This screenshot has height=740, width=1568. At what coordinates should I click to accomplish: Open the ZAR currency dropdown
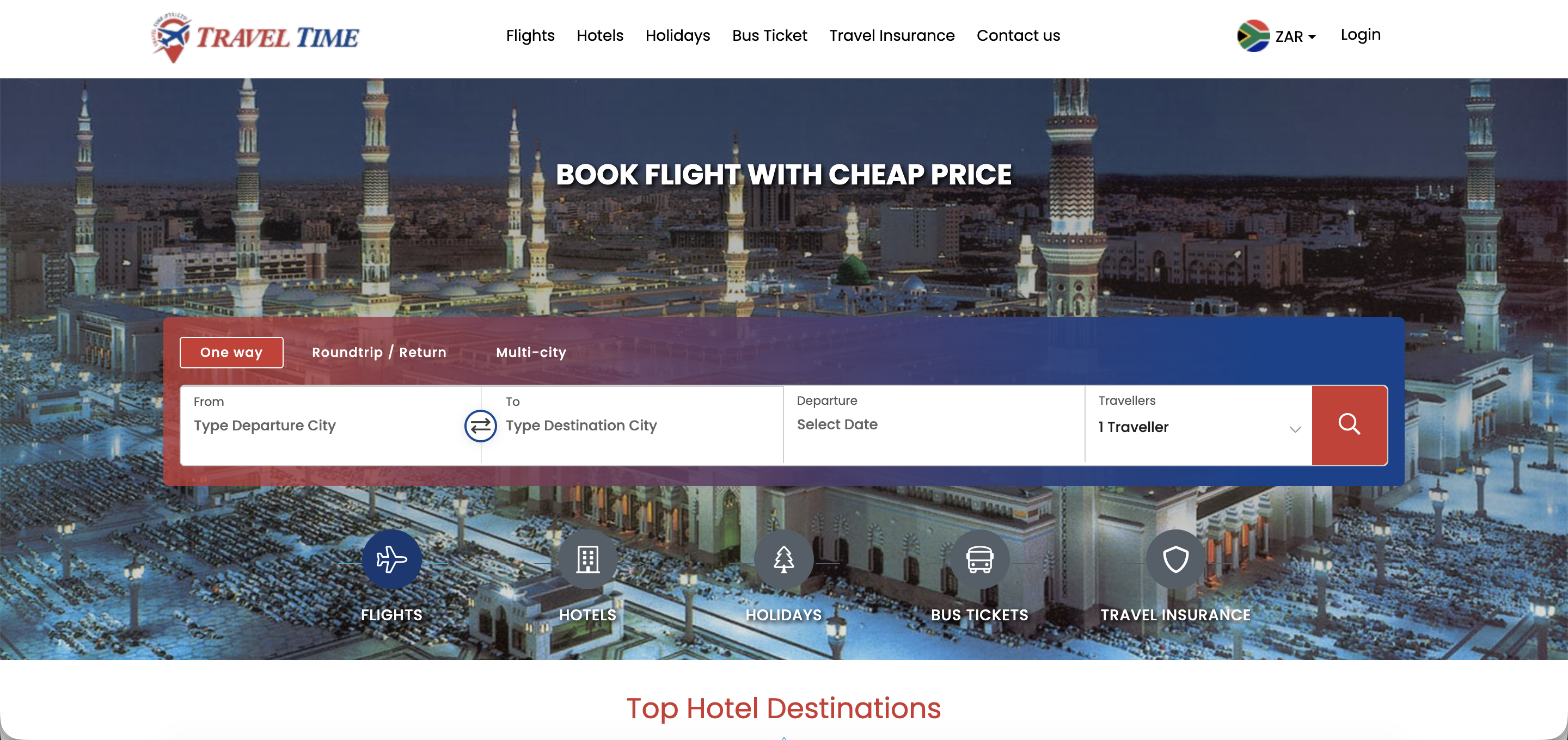click(x=1295, y=36)
